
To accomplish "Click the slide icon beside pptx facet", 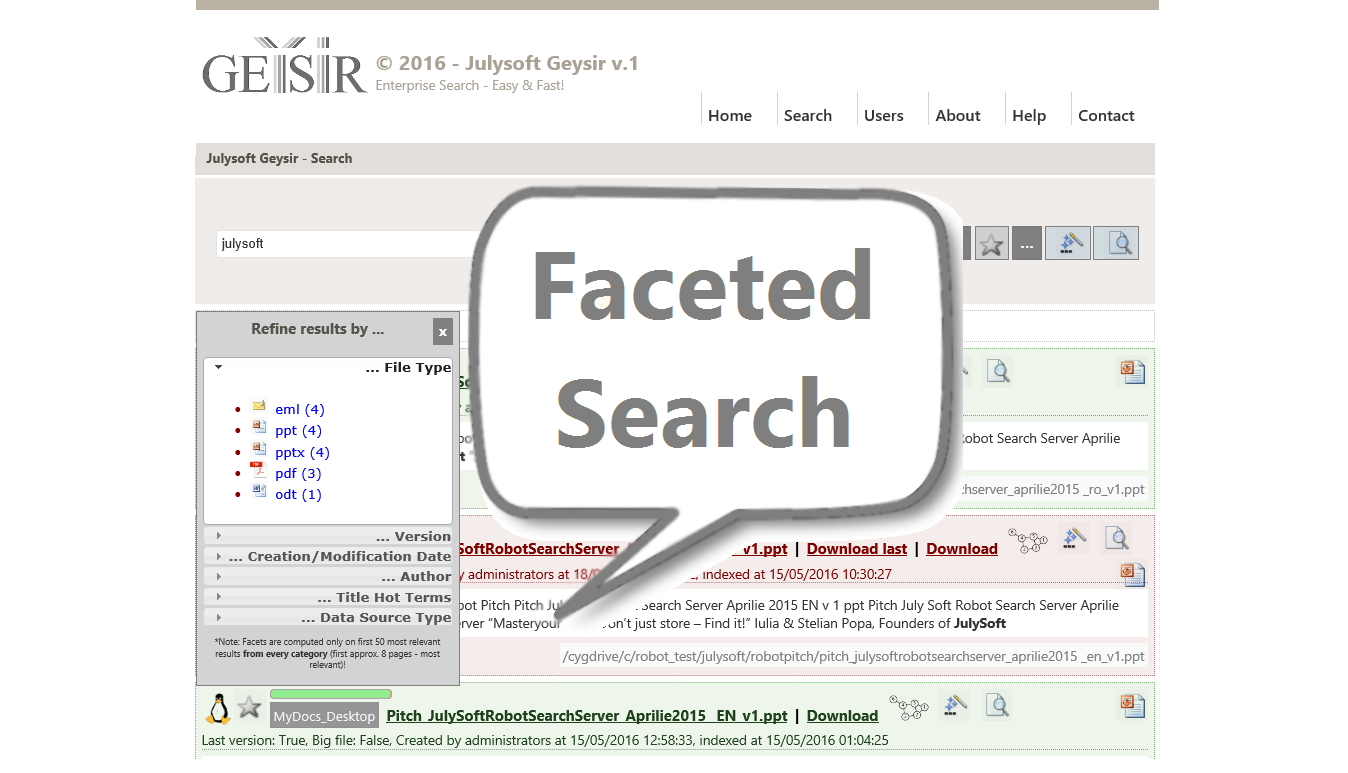I will 259,449.
